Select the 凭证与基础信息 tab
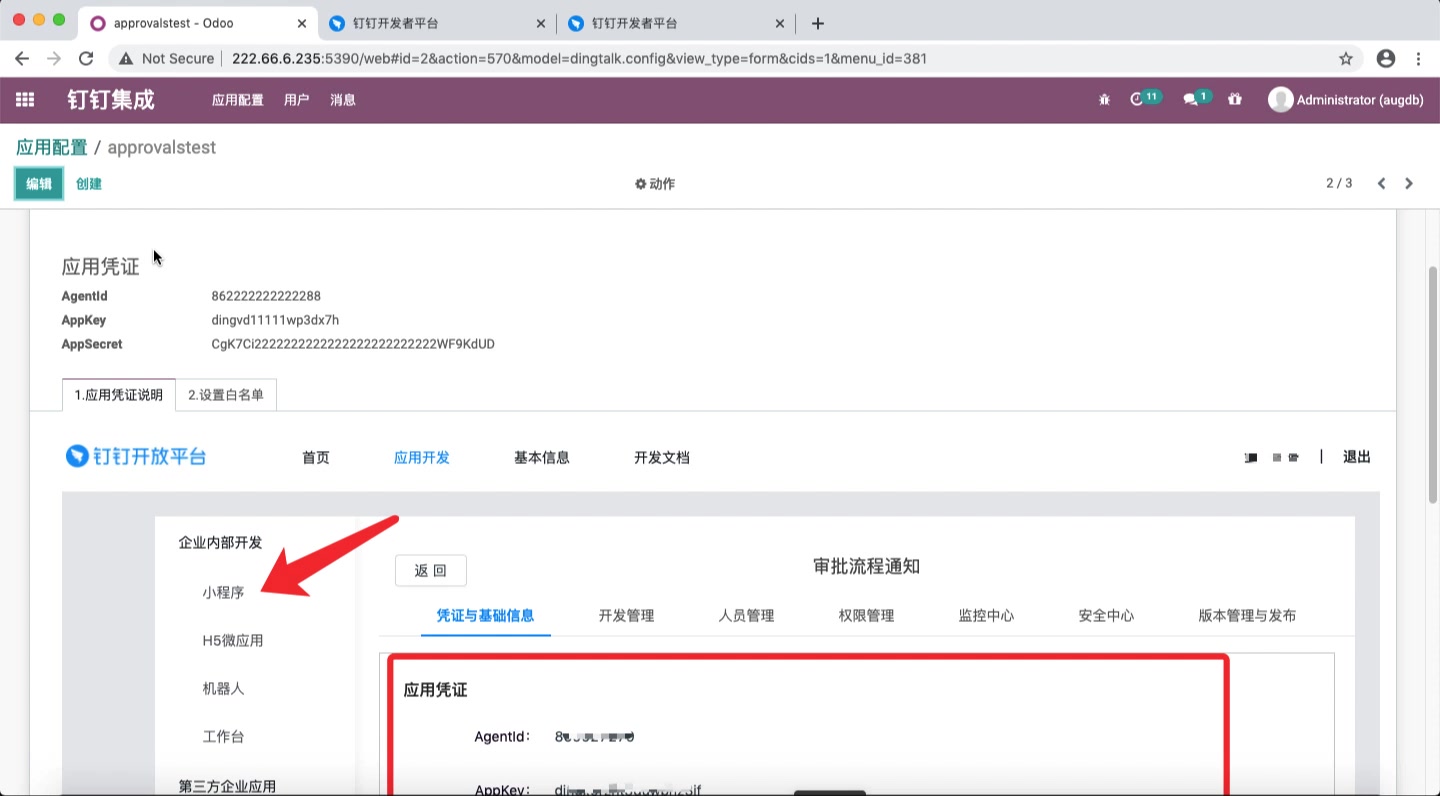1440x796 pixels. (485, 616)
